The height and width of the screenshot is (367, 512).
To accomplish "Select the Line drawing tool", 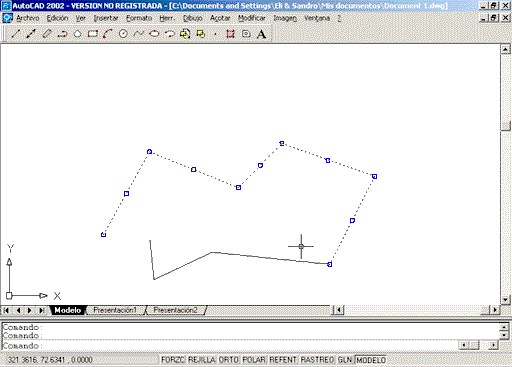I will [x=15, y=34].
